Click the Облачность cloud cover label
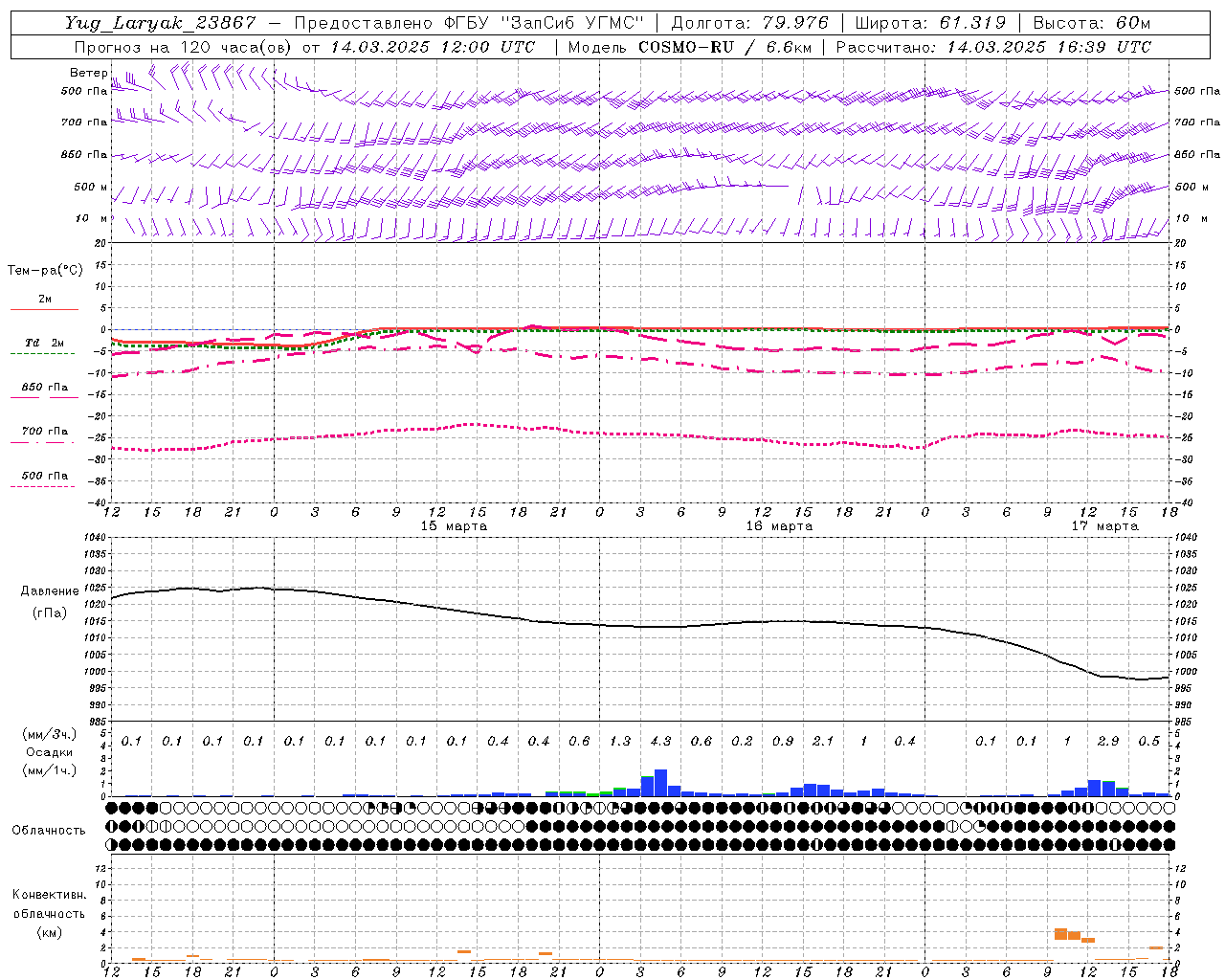The image size is (1225, 980). 49,831
